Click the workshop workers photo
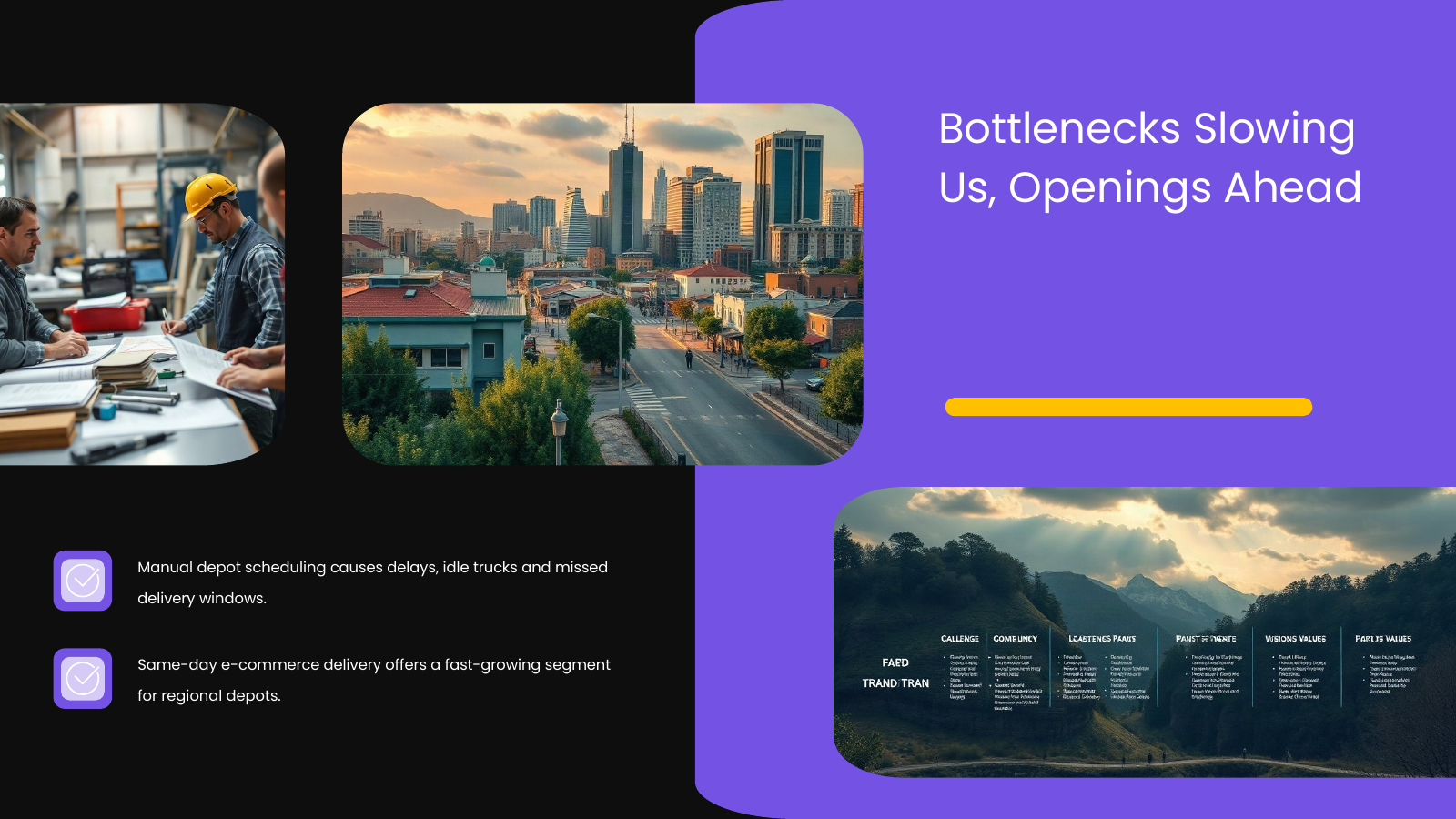The height and width of the screenshot is (819, 1456). point(142,284)
